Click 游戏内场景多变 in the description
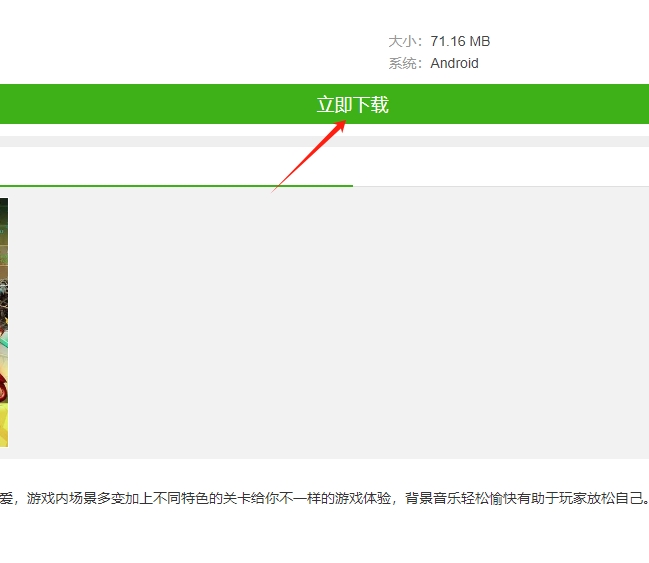Viewport: 649px width, 563px height. tap(73, 497)
